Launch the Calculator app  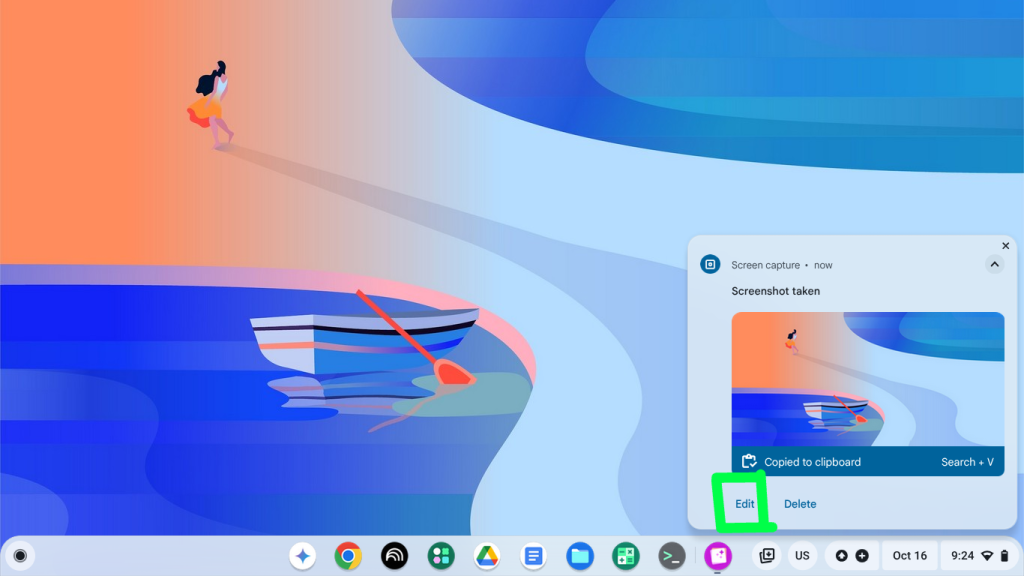626,555
